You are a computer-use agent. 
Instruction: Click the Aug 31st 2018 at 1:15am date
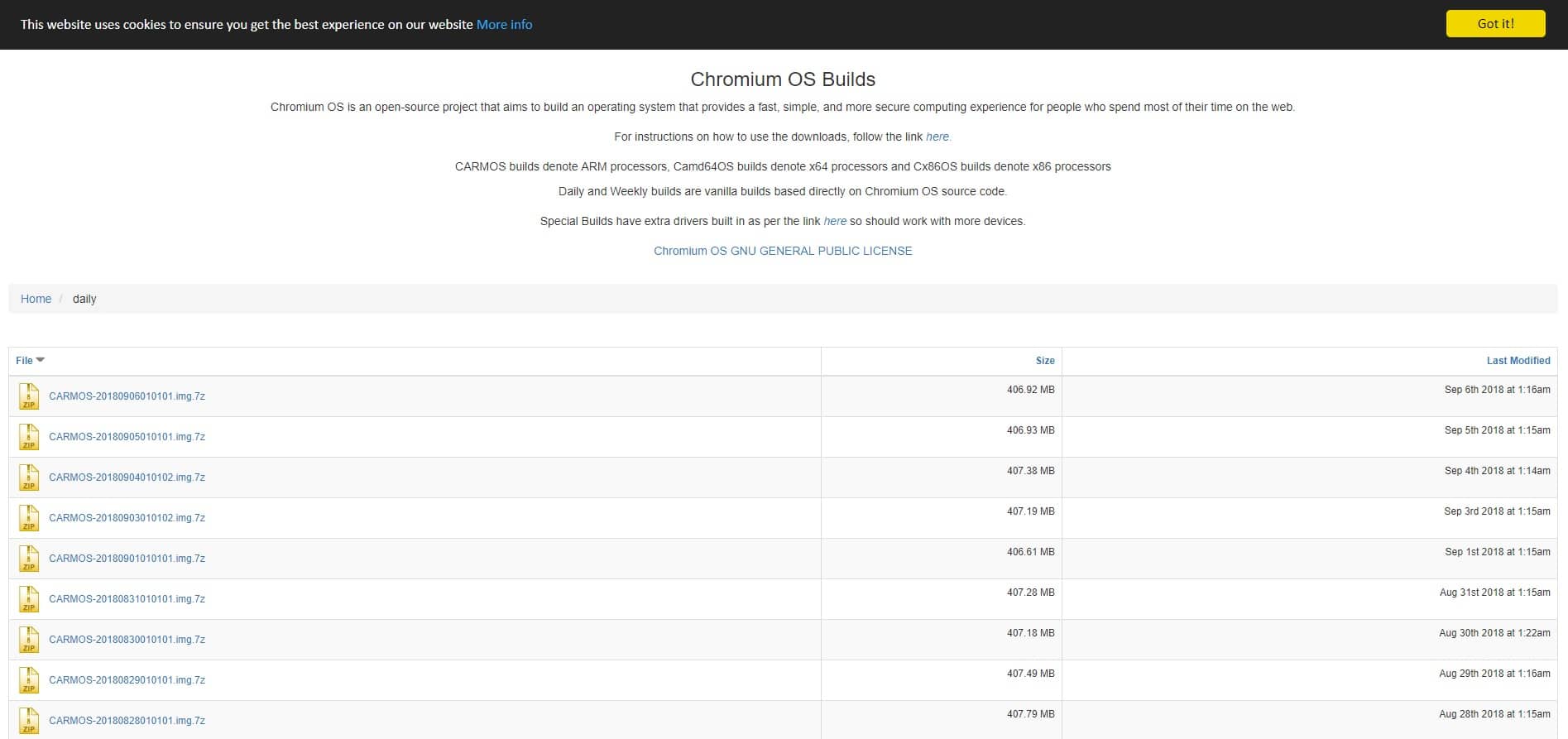pyautogui.click(x=1494, y=593)
